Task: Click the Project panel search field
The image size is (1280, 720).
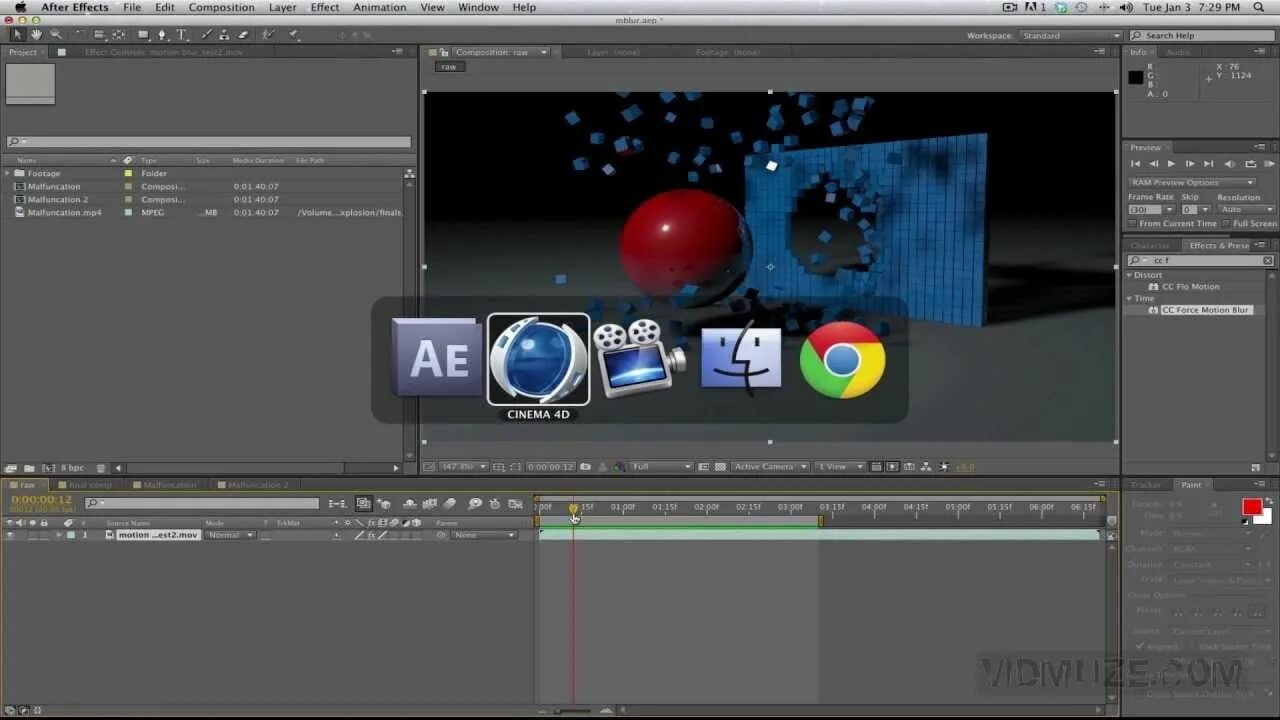Action: (x=208, y=142)
